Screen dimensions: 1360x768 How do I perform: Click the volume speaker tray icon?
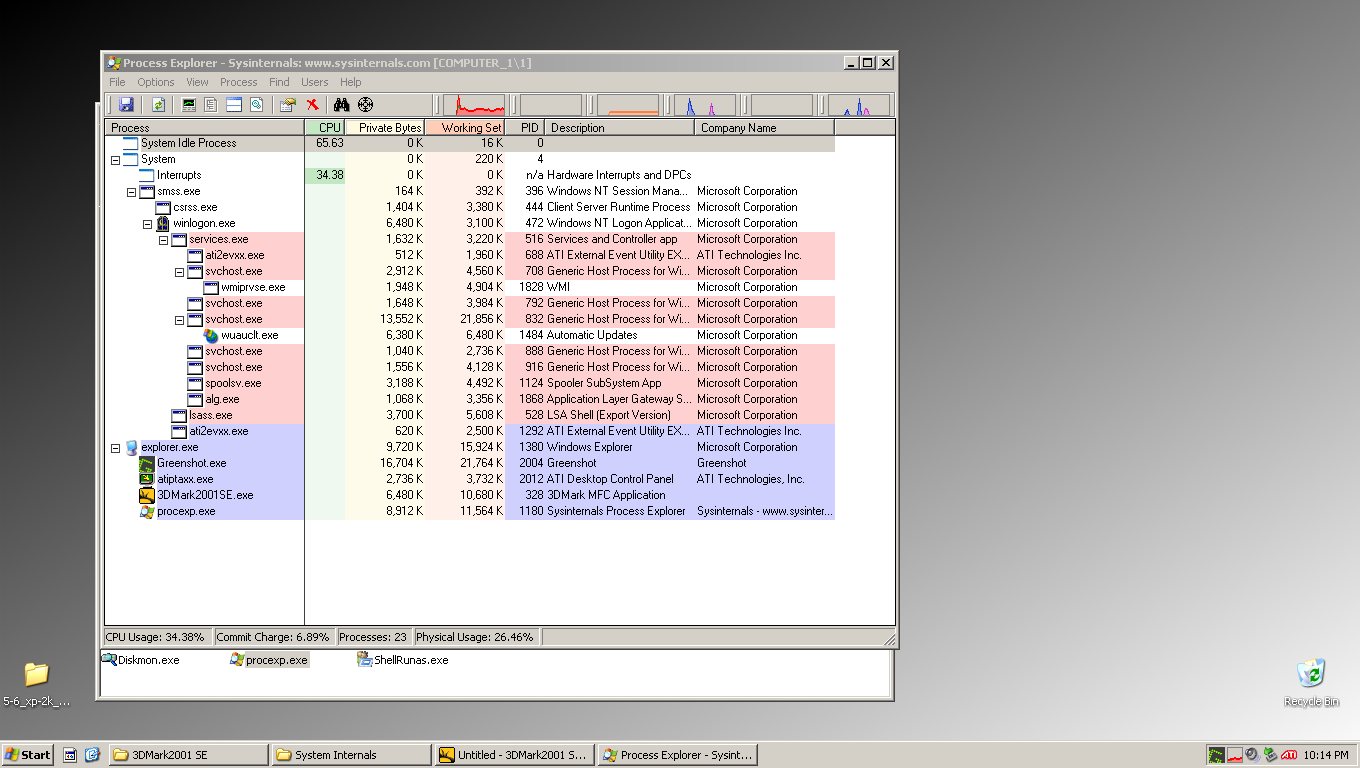[x=1253, y=755]
